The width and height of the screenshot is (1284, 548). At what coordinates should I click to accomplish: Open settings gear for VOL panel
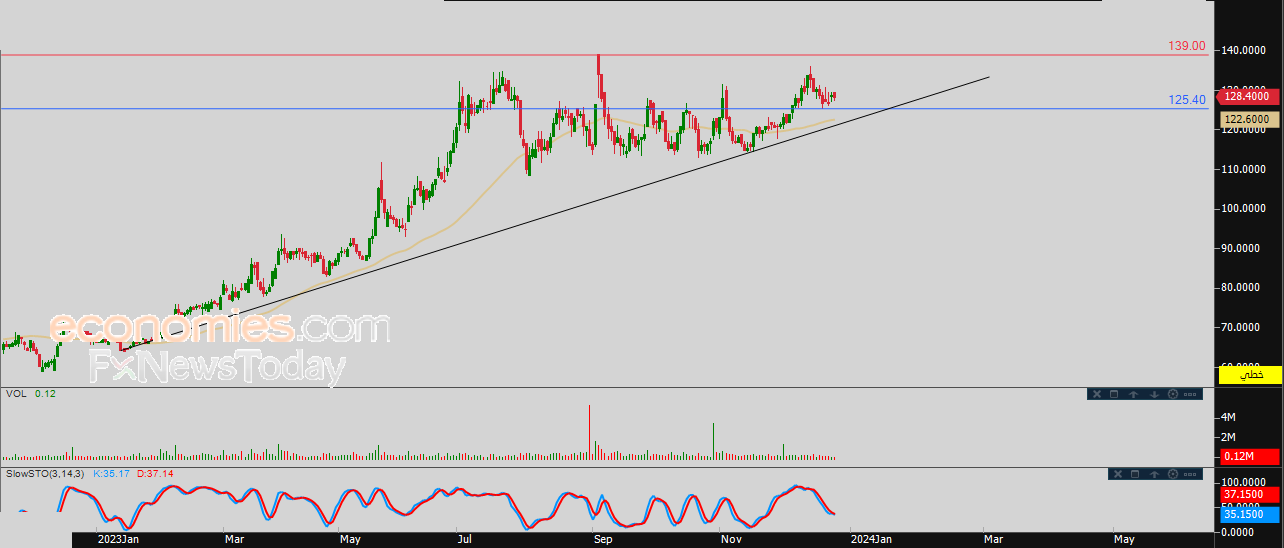click(x=1172, y=394)
